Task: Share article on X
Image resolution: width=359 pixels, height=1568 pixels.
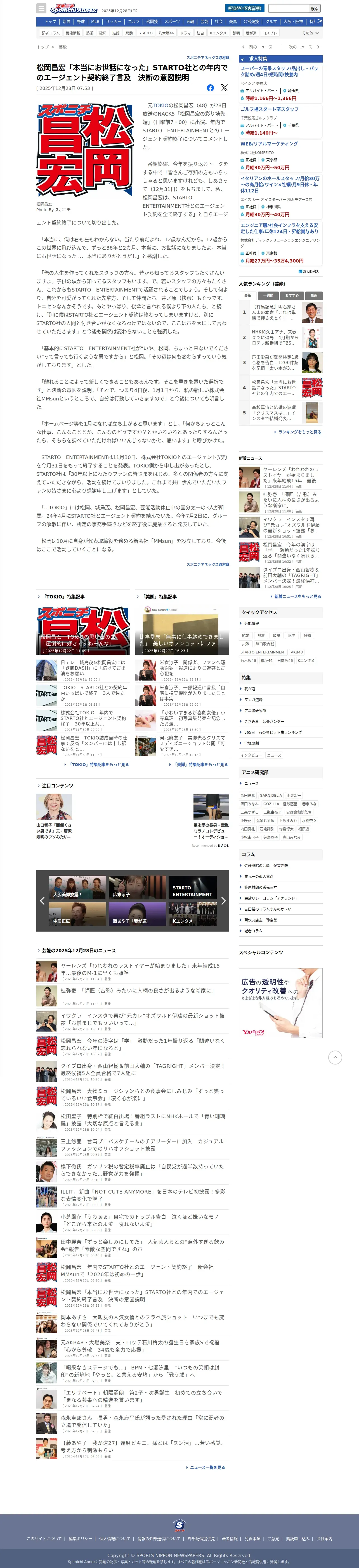Action: (224, 88)
